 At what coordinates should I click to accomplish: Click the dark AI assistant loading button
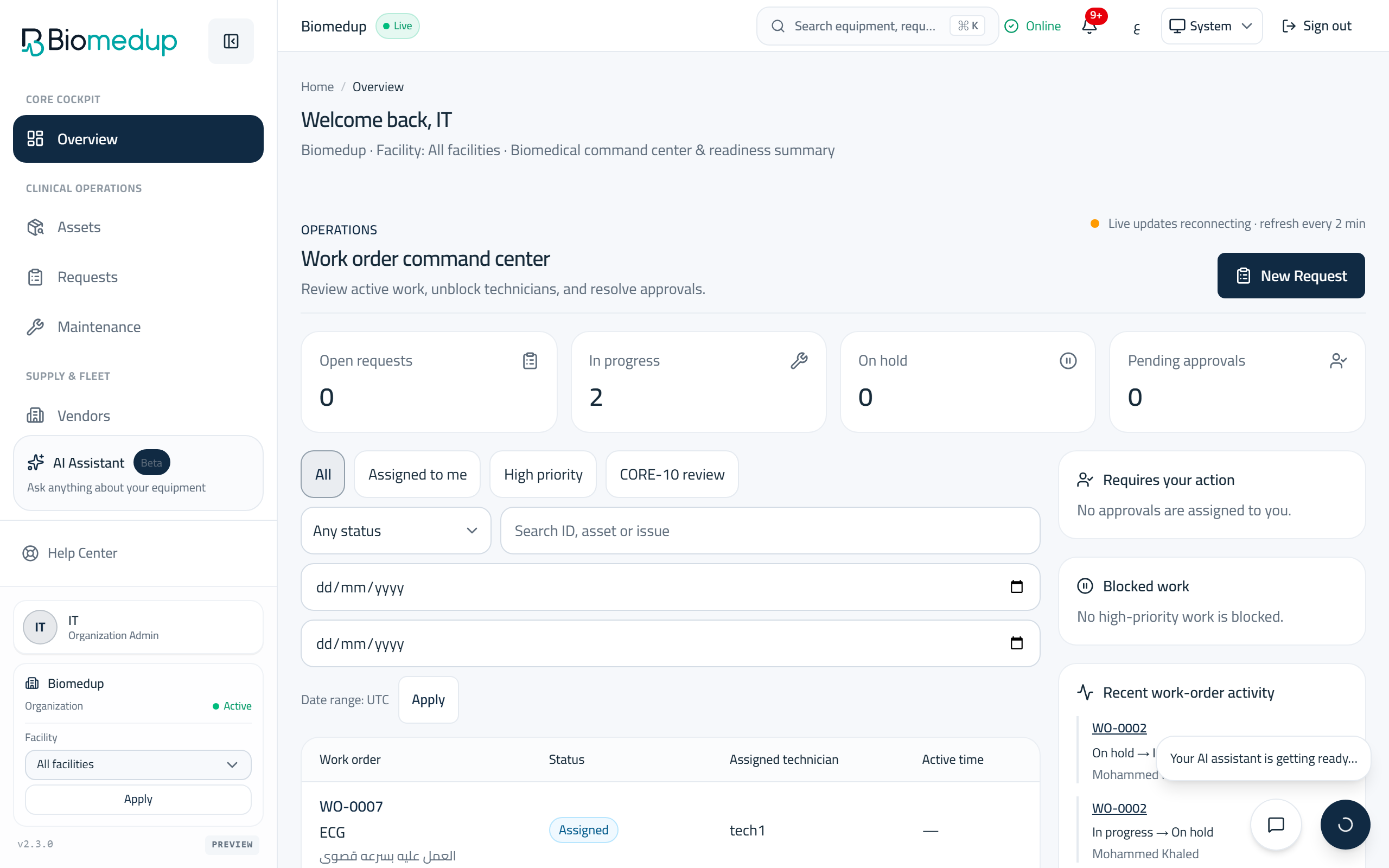(x=1345, y=825)
